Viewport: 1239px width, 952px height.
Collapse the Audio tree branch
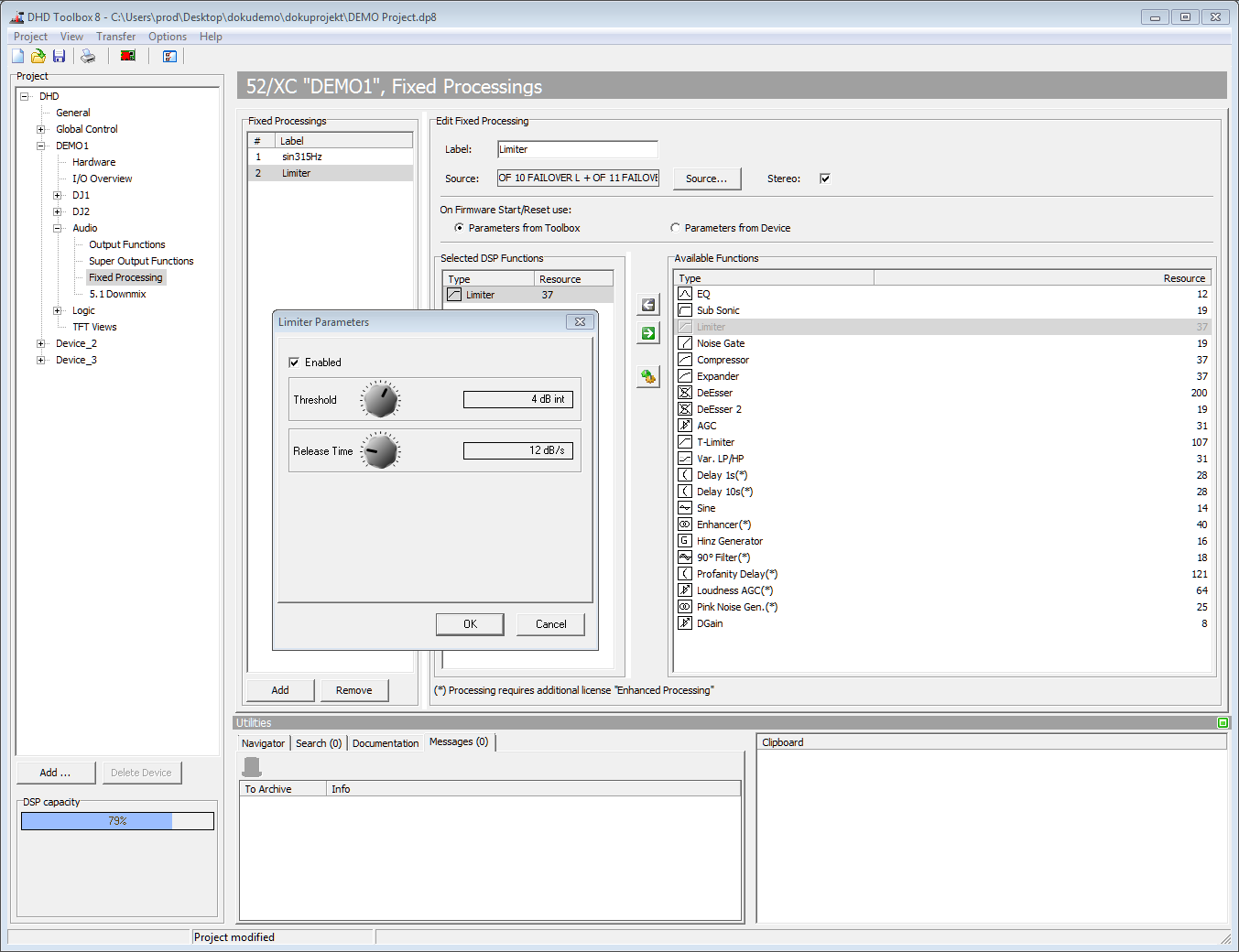(x=58, y=228)
